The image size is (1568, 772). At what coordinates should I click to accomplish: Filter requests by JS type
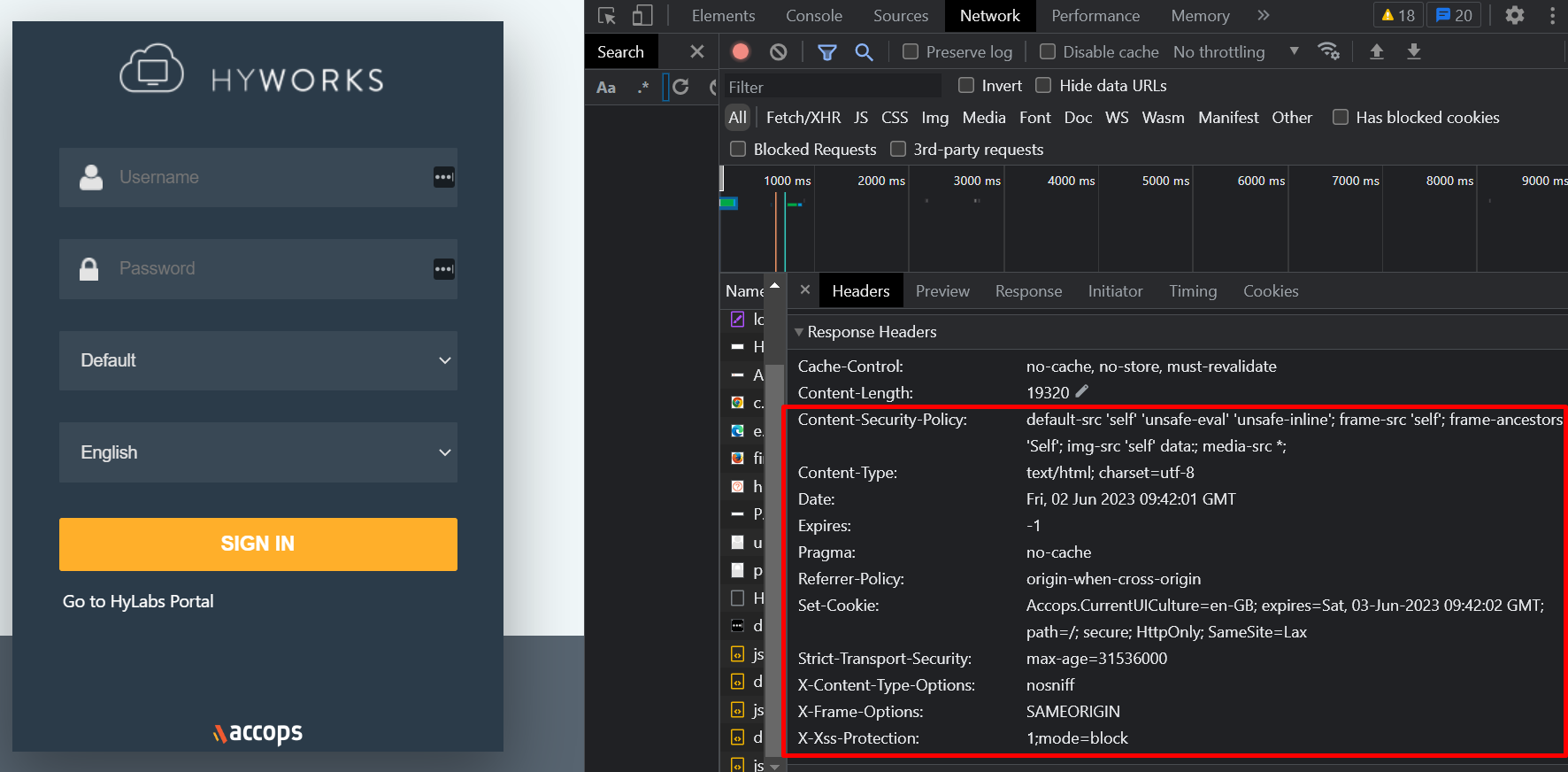point(861,118)
